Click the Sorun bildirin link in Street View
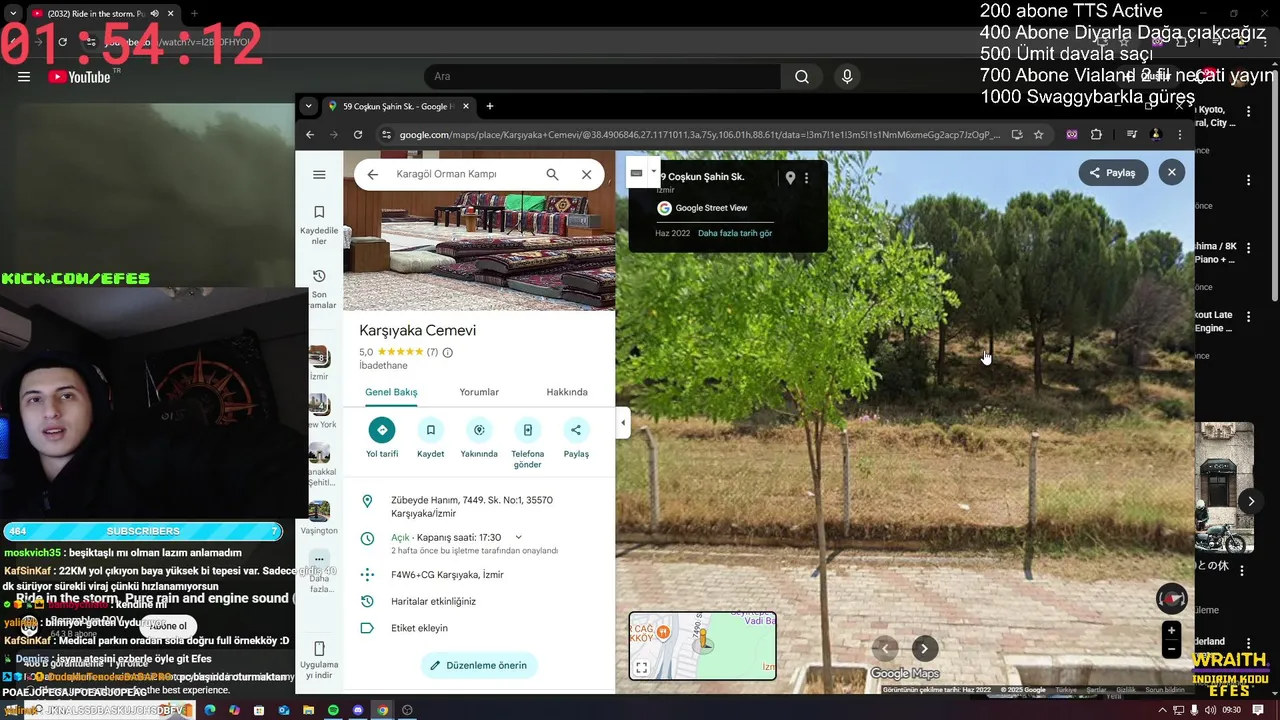Image resolution: width=1280 pixels, height=720 pixels. [1165, 690]
